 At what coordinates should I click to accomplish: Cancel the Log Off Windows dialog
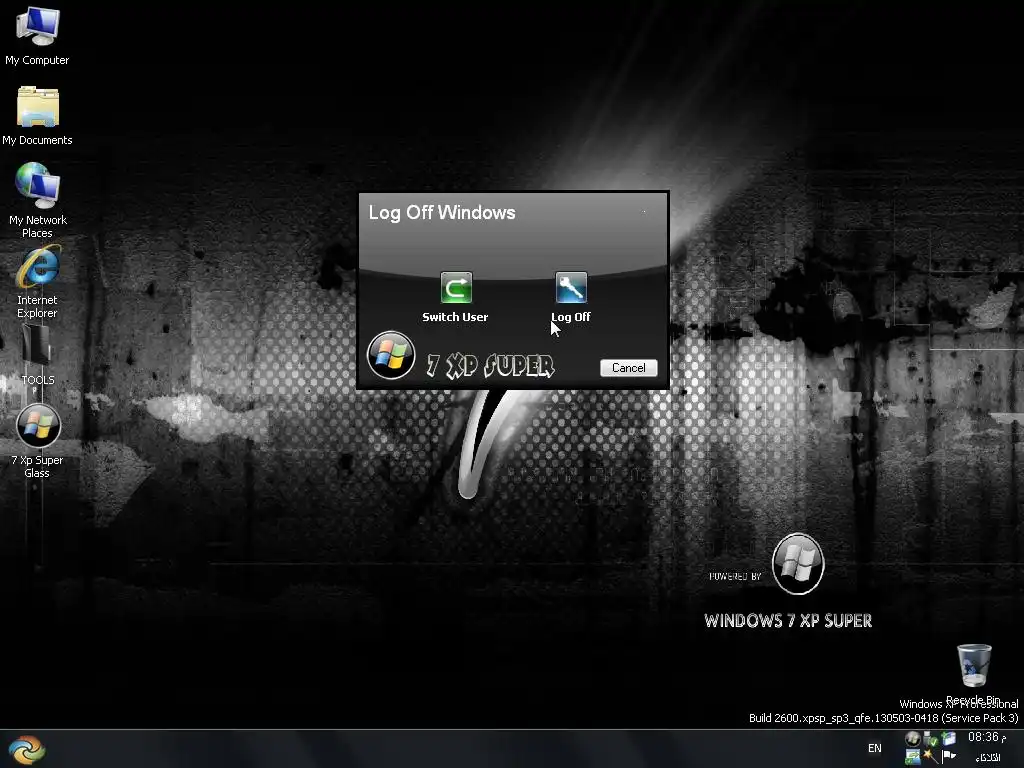coord(628,368)
